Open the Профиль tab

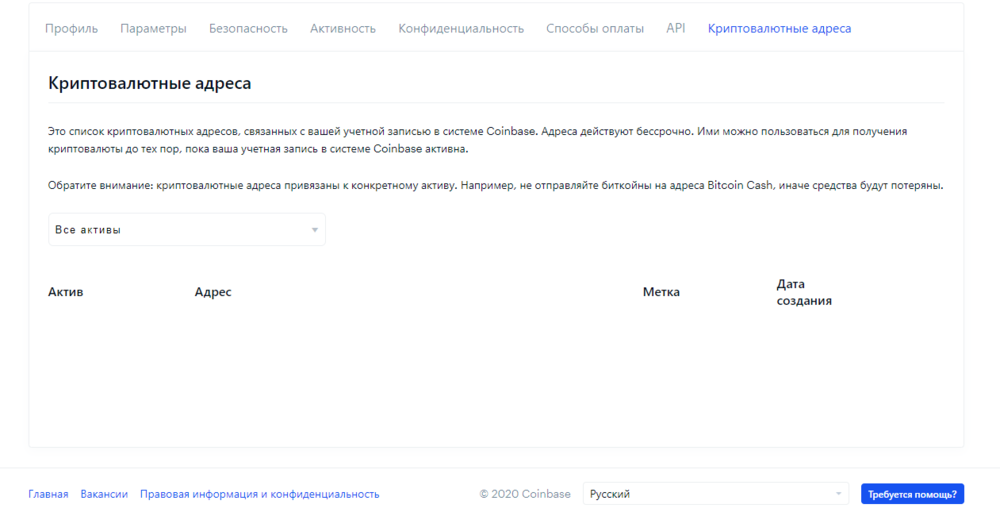coord(71,29)
